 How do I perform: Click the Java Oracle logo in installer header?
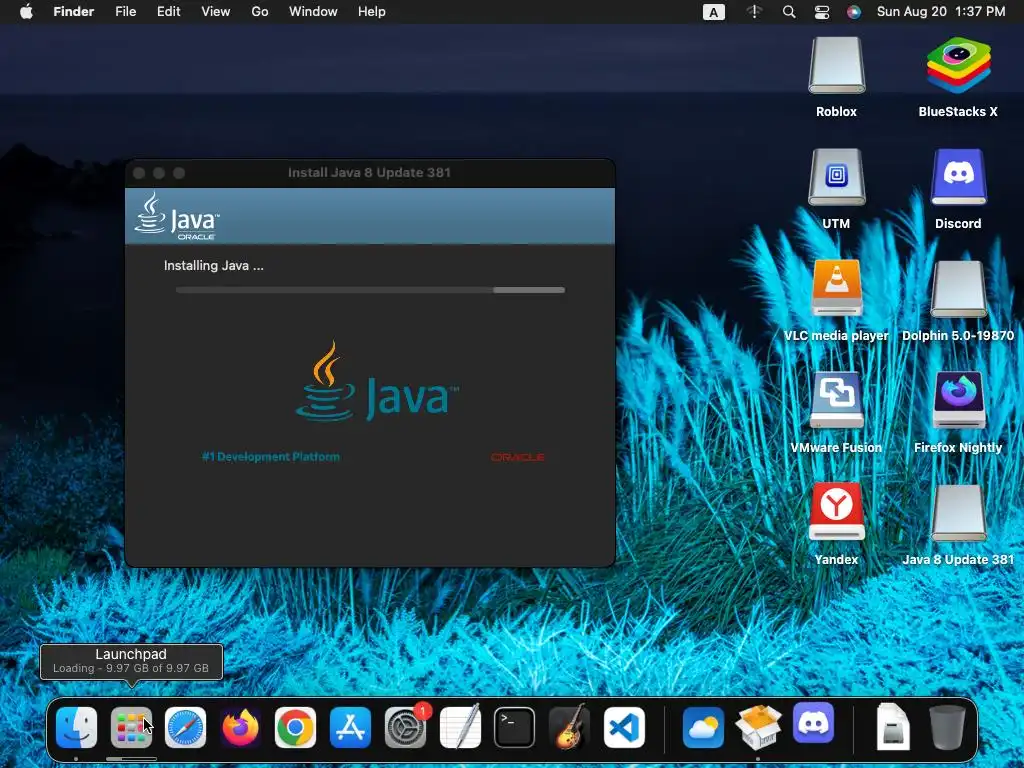coord(177,216)
